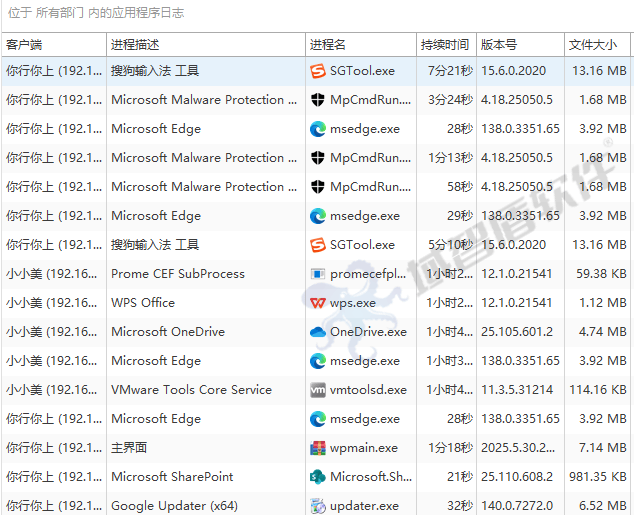The height and width of the screenshot is (515, 634).
Task: Select the duration cell 3分24秒
Action: click(x=450, y=100)
